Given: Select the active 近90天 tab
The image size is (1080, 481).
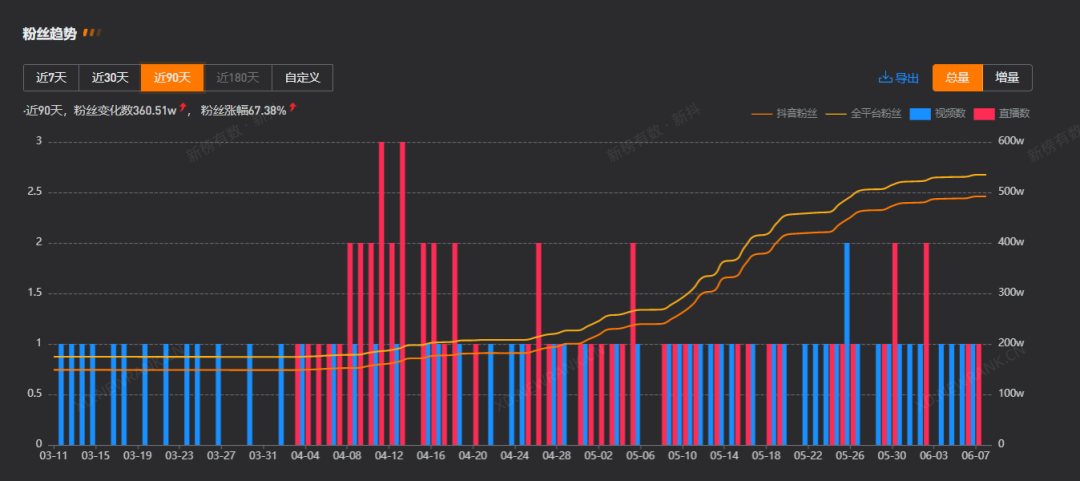Looking at the screenshot, I should click(x=172, y=78).
